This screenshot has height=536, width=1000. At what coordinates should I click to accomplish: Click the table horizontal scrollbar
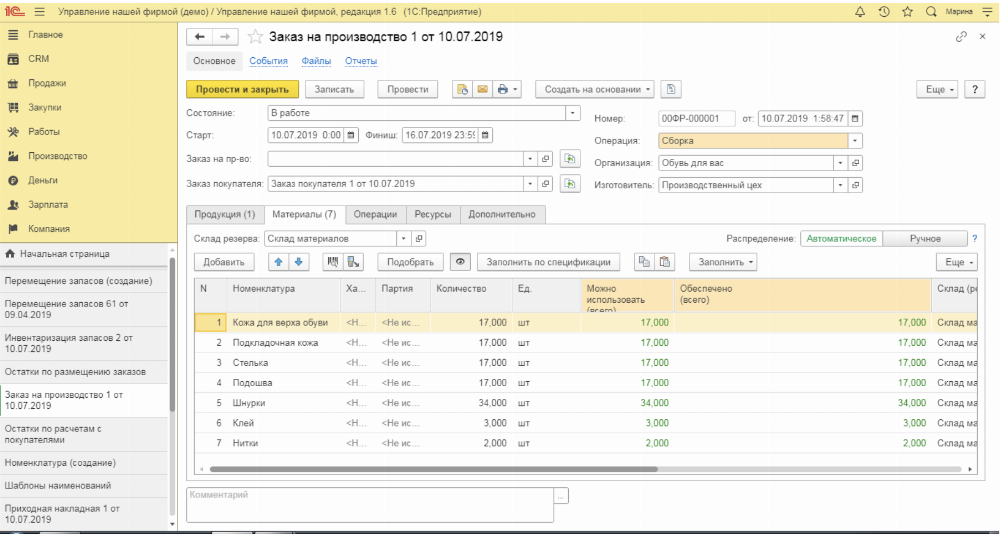click(434, 468)
